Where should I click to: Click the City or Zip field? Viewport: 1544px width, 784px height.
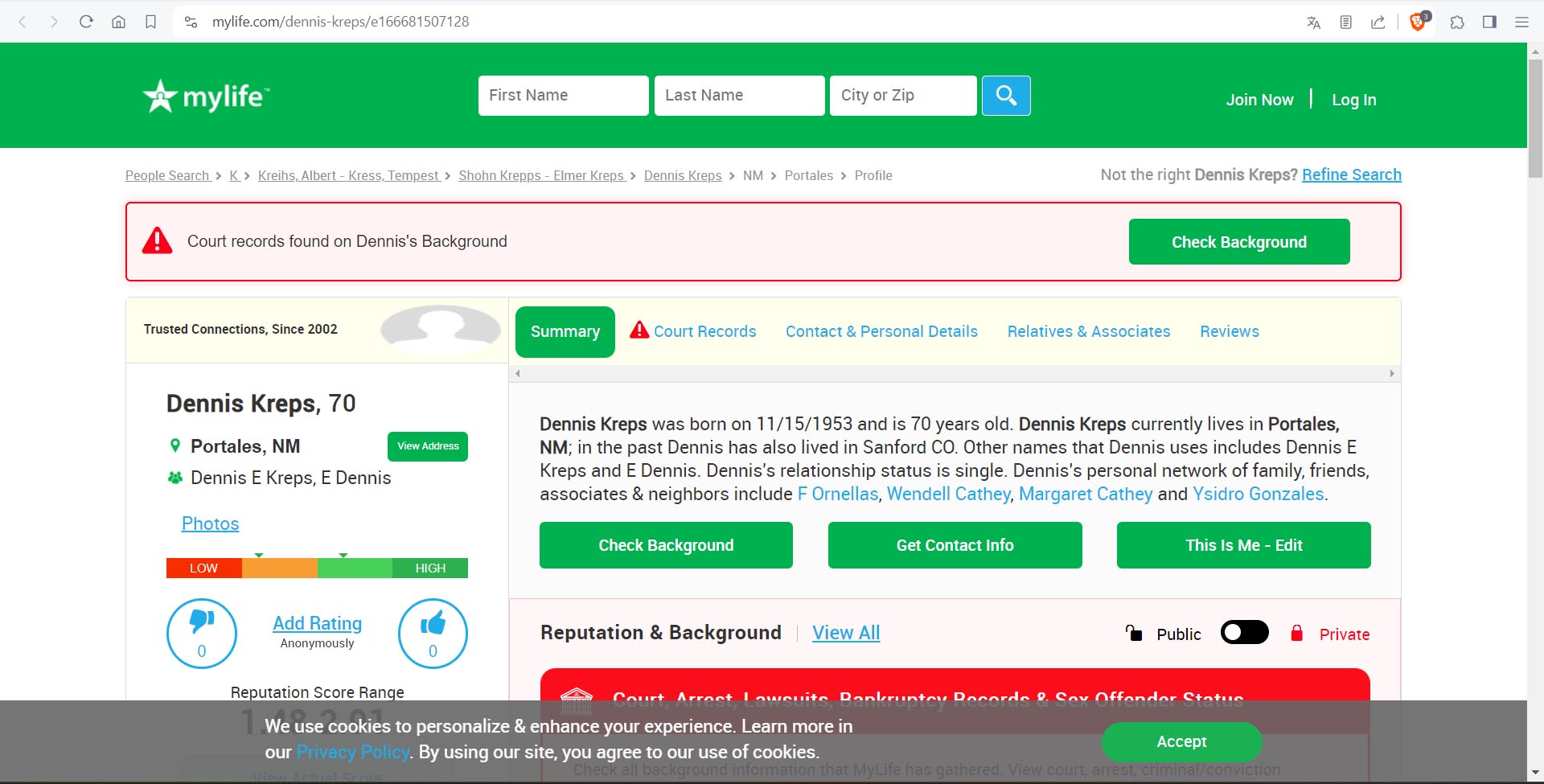(903, 96)
